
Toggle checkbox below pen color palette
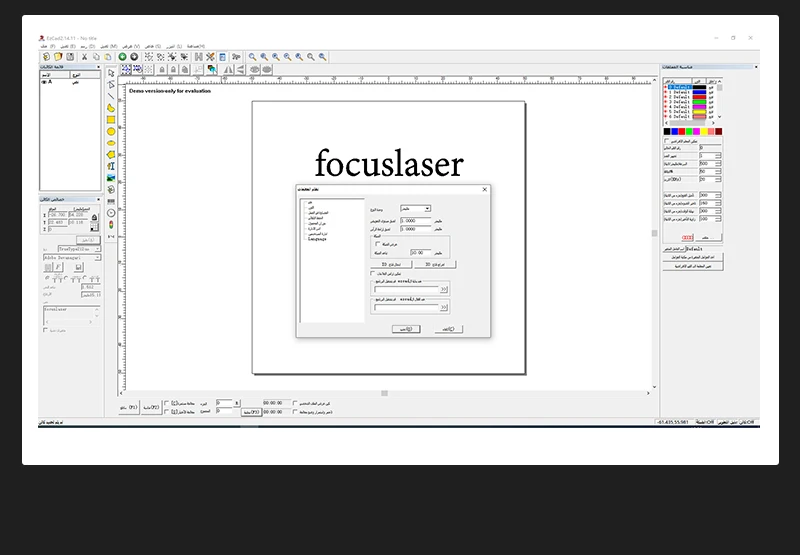(666, 141)
